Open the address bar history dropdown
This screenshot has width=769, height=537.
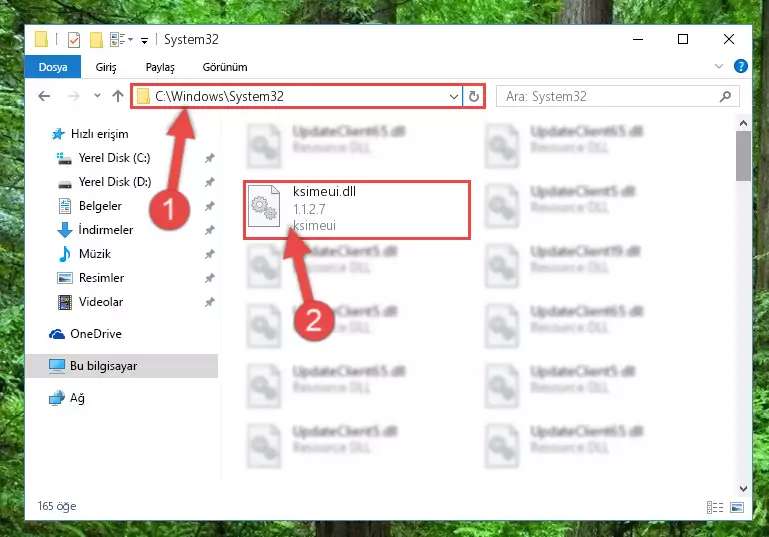coord(454,97)
